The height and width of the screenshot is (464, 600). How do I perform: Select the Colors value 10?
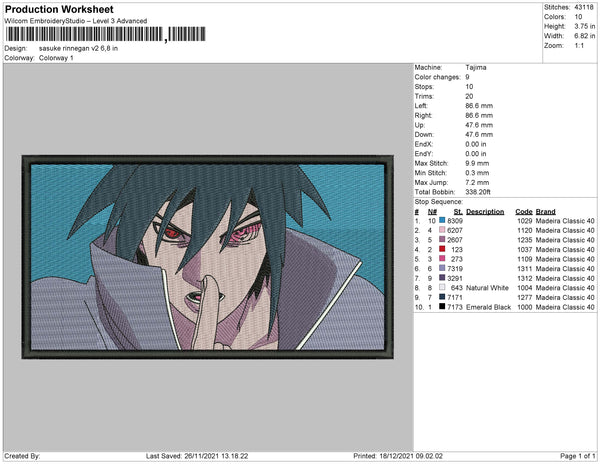coord(578,17)
